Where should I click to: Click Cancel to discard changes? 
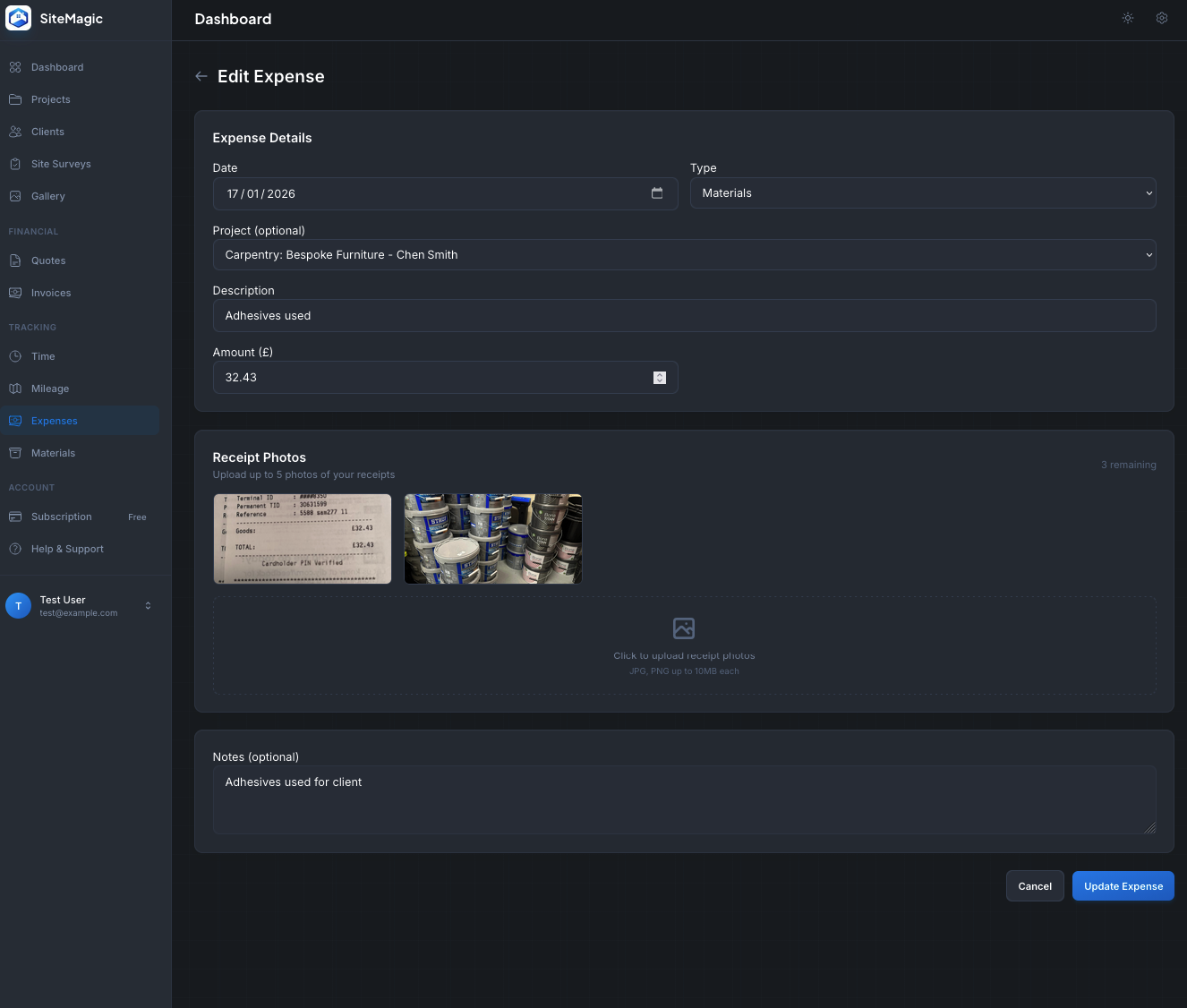1035,886
